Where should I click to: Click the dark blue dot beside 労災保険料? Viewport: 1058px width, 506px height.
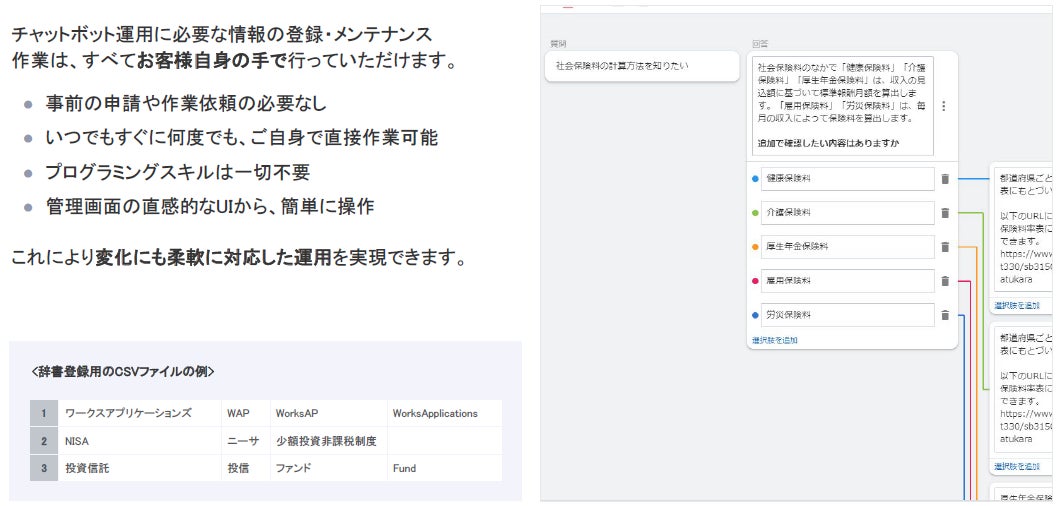[755, 315]
